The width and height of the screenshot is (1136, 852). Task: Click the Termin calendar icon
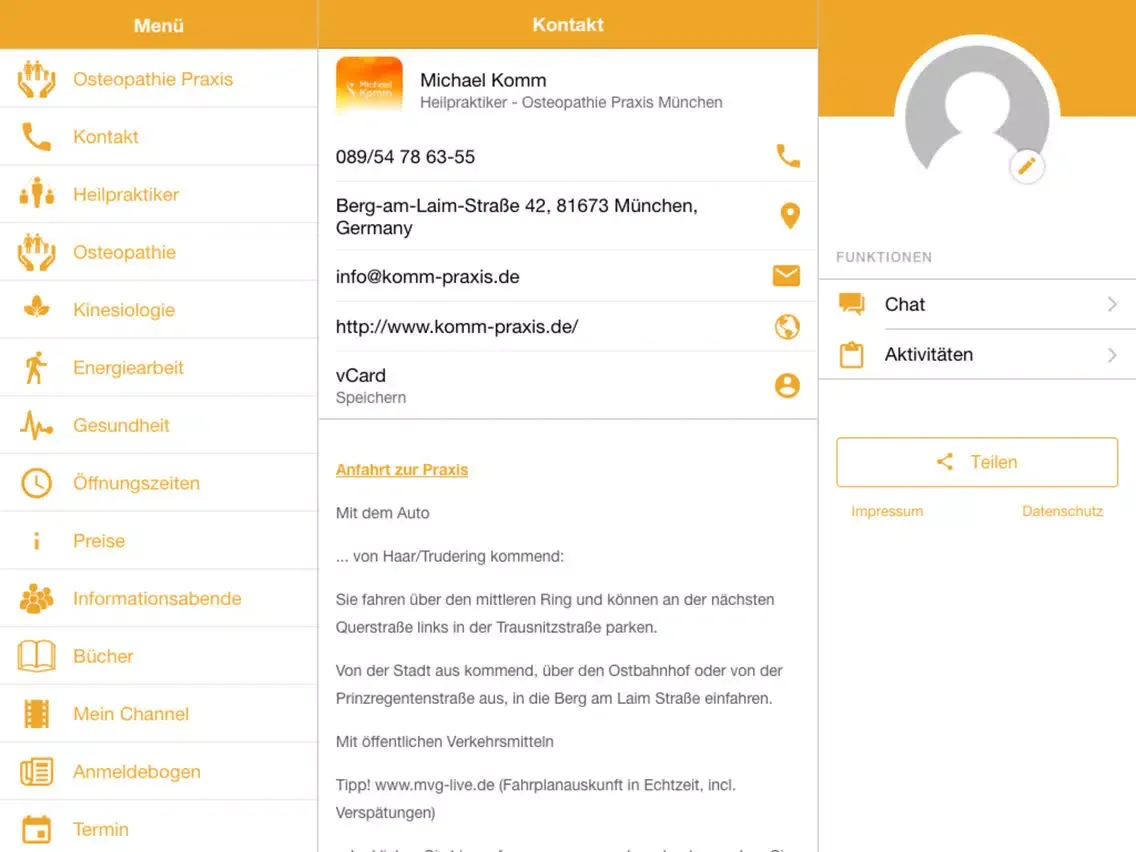36,830
